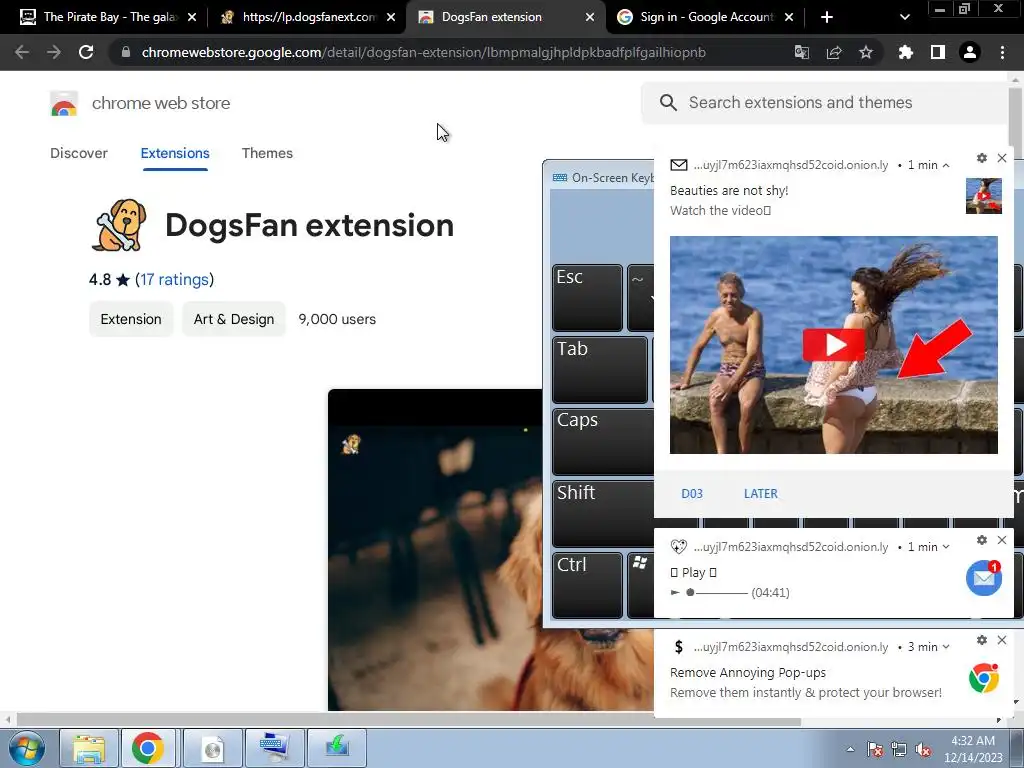Open settings of the Beauties notification
The width and height of the screenshot is (1024, 768).
(982, 158)
